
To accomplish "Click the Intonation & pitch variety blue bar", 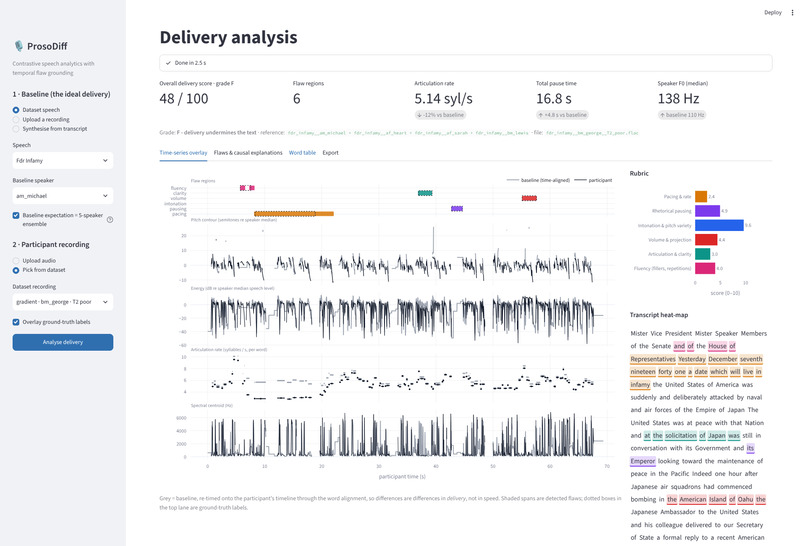I will (719, 225).
